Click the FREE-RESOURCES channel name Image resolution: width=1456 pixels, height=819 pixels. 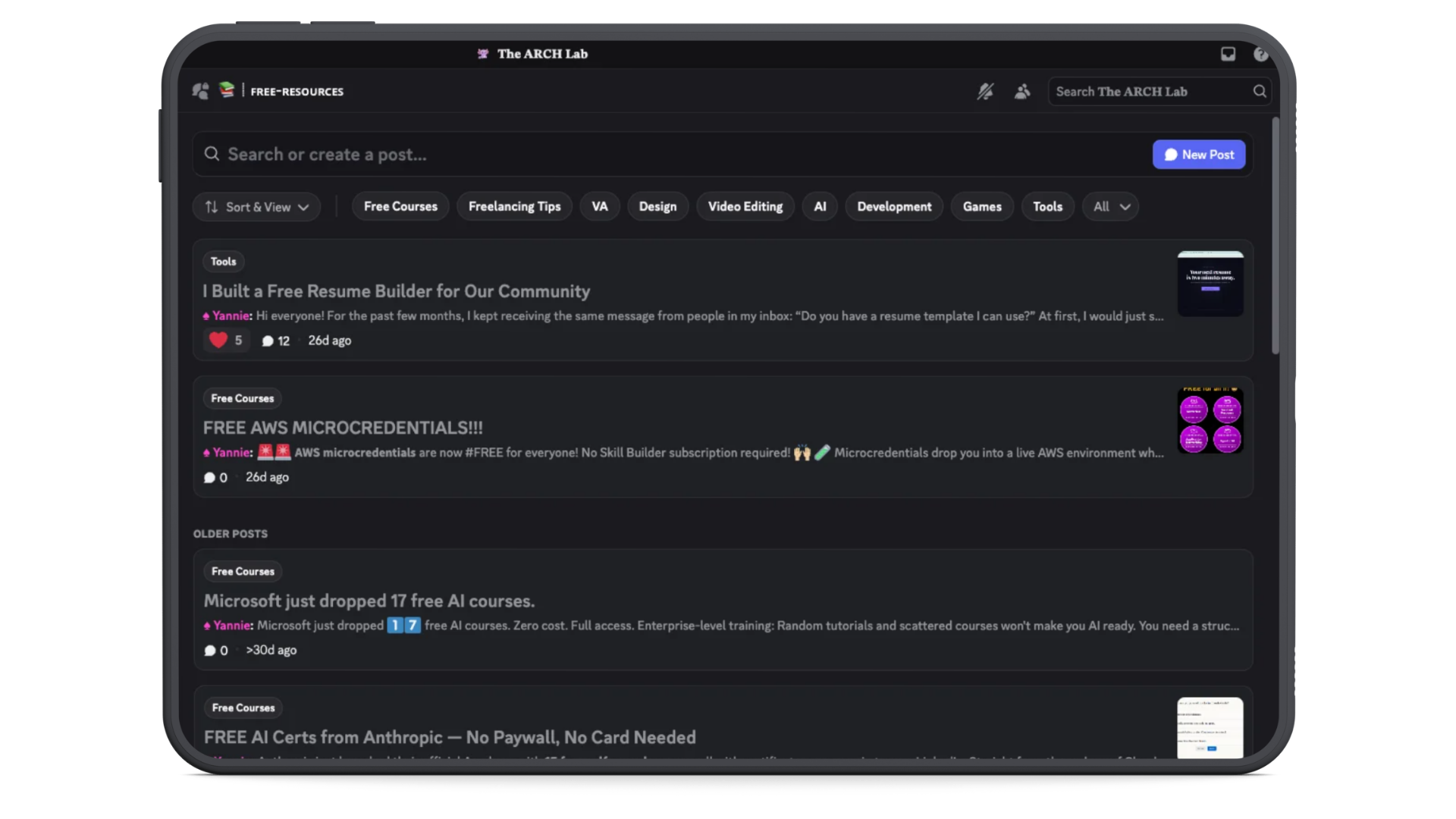click(x=297, y=92)
